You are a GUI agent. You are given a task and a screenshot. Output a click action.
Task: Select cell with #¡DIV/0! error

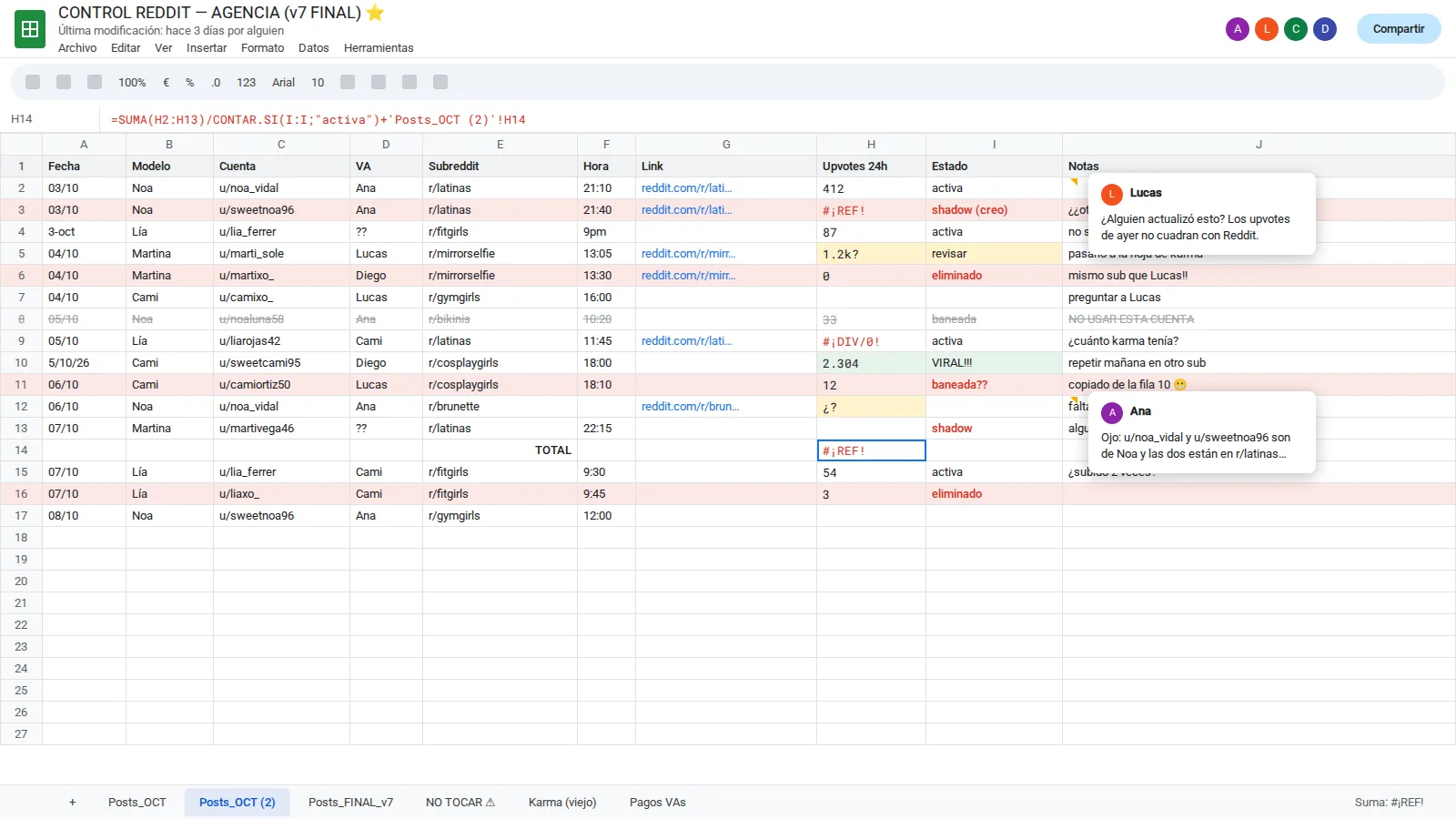click(x=871, y=341)
